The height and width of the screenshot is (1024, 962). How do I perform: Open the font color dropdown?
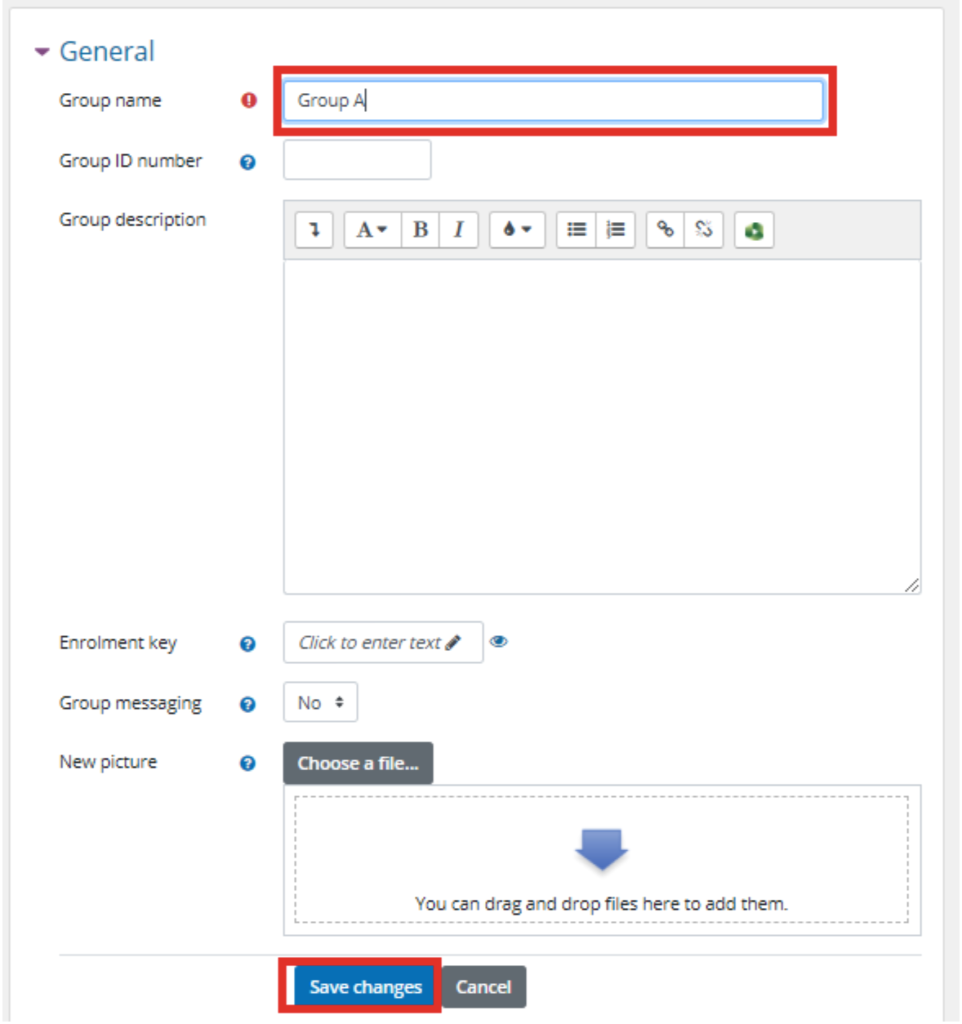[x=516, y=229]
